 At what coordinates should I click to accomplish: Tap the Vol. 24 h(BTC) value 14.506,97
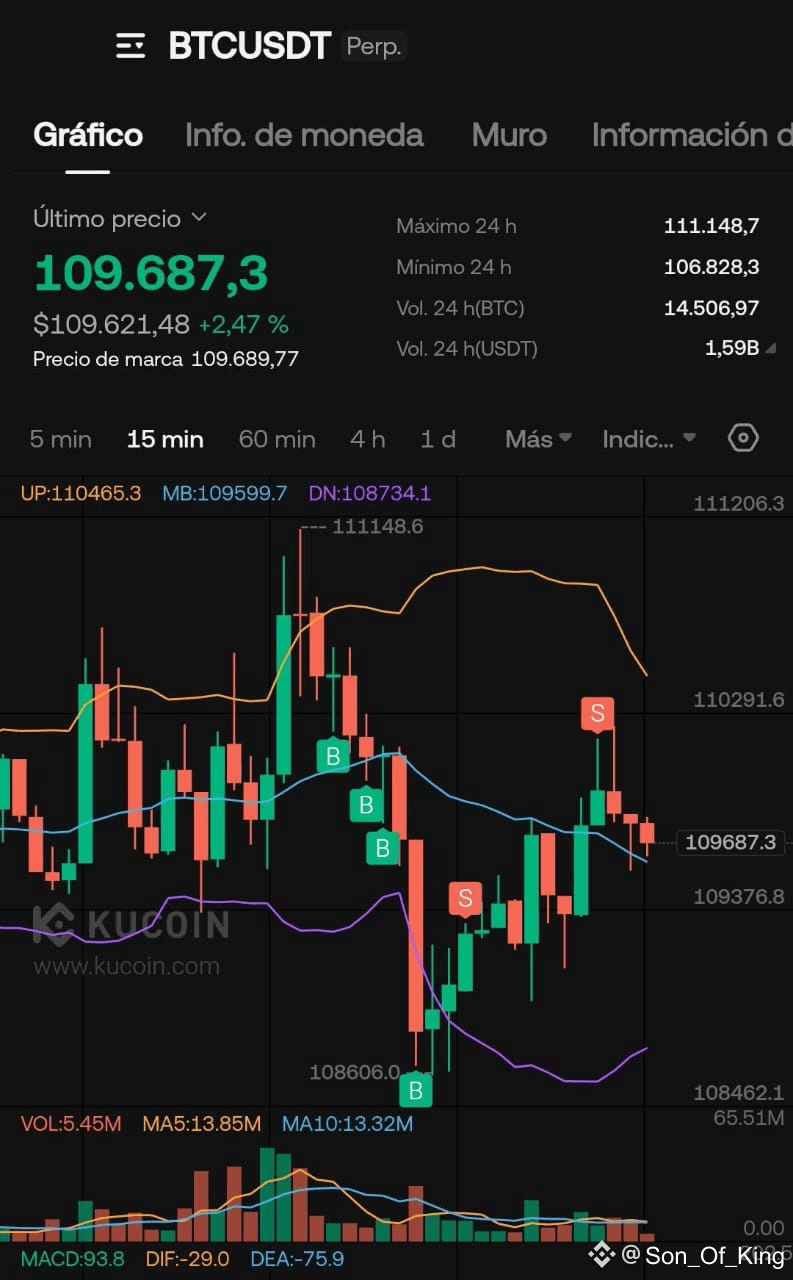[711, 308]
